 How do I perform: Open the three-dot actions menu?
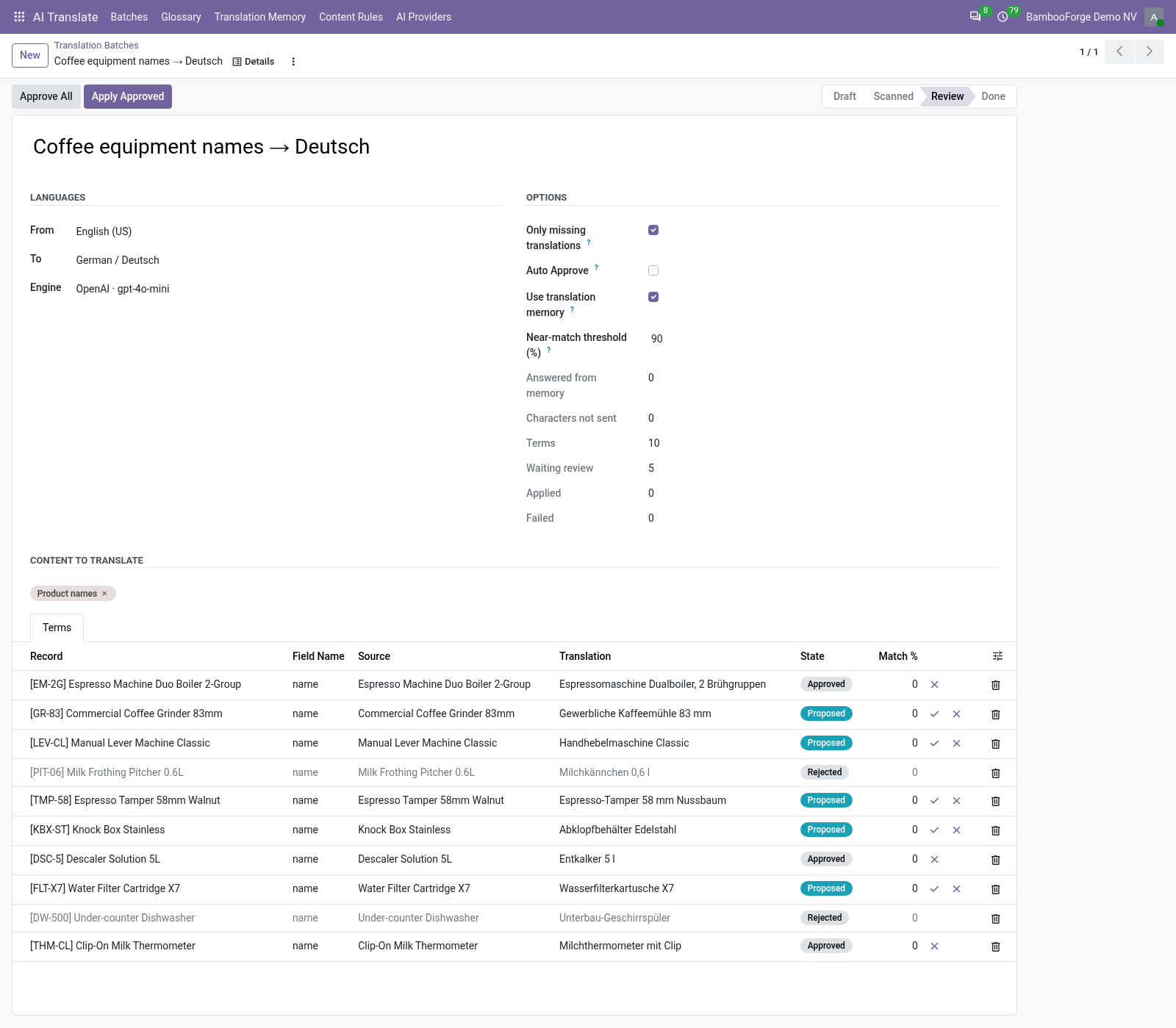pyautogui.click(x=293, y=62)
